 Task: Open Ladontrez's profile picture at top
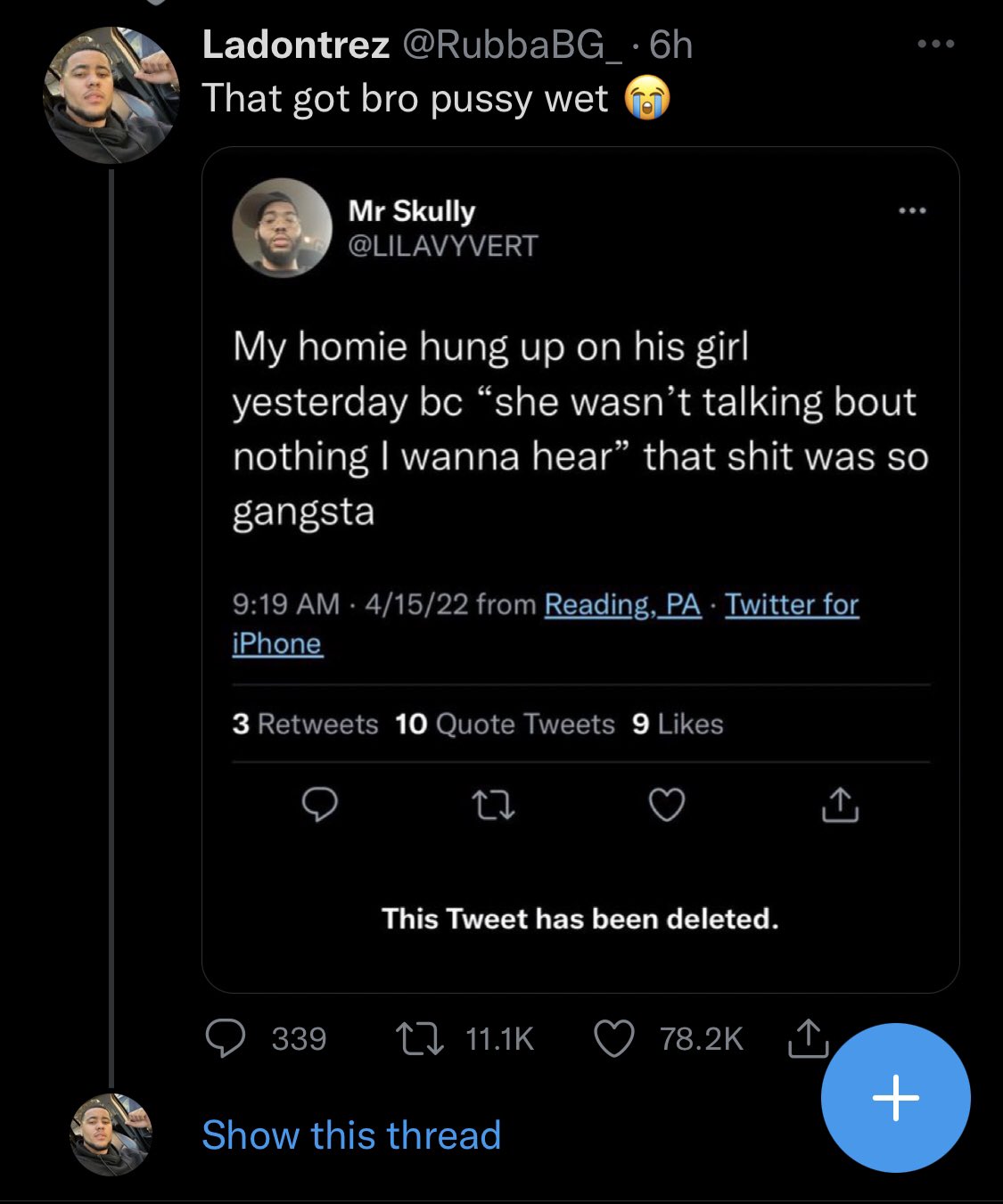pos(111,94)
